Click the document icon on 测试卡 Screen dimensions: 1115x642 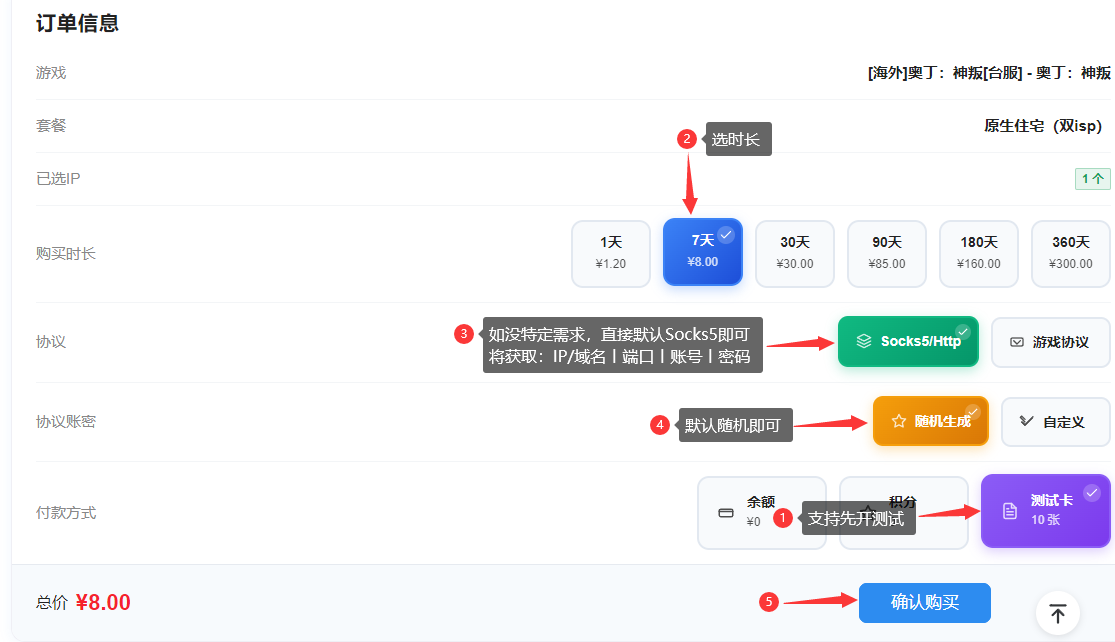coord(1009,511)
